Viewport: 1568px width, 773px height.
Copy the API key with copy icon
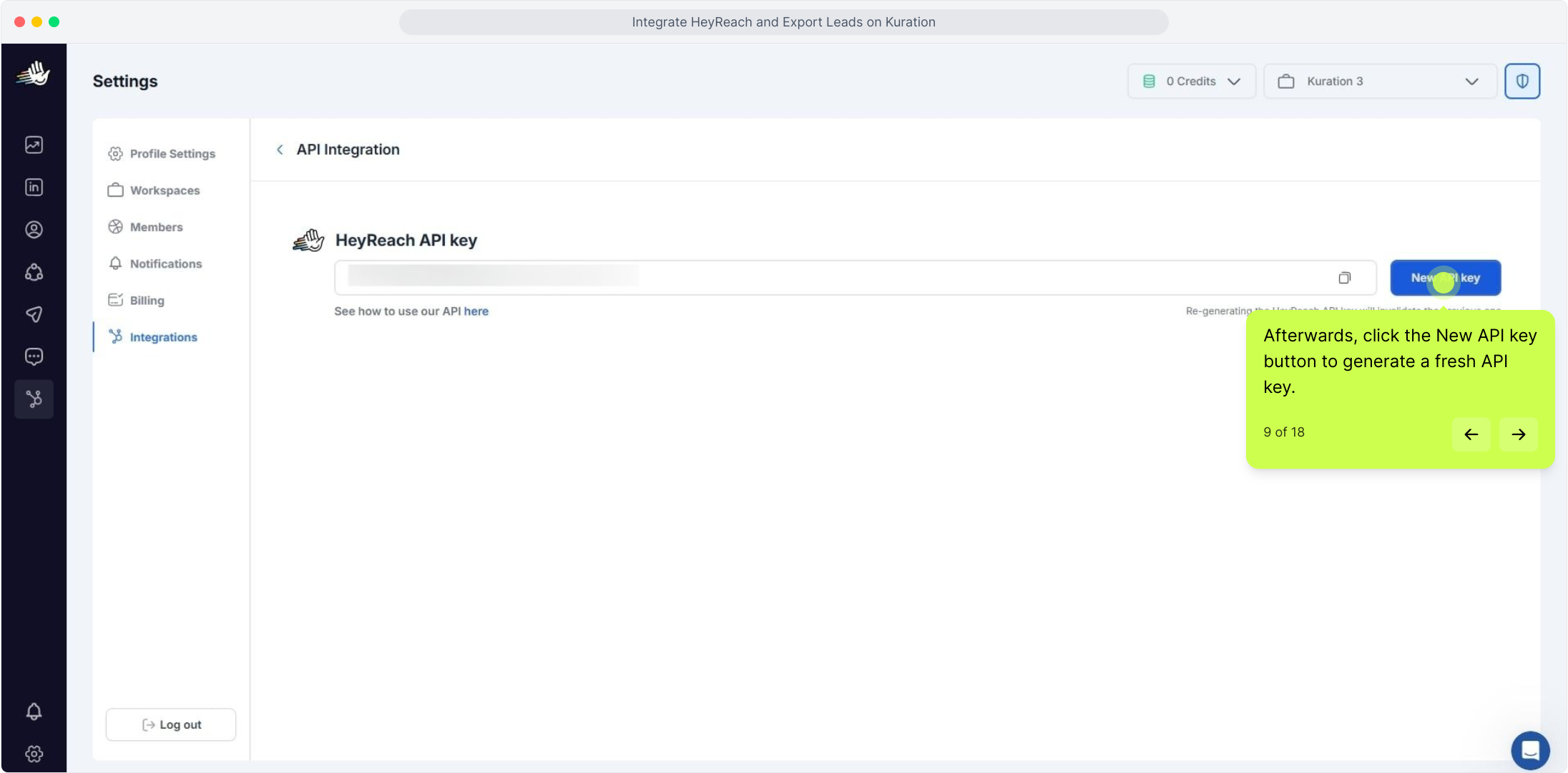point(1345,278)
